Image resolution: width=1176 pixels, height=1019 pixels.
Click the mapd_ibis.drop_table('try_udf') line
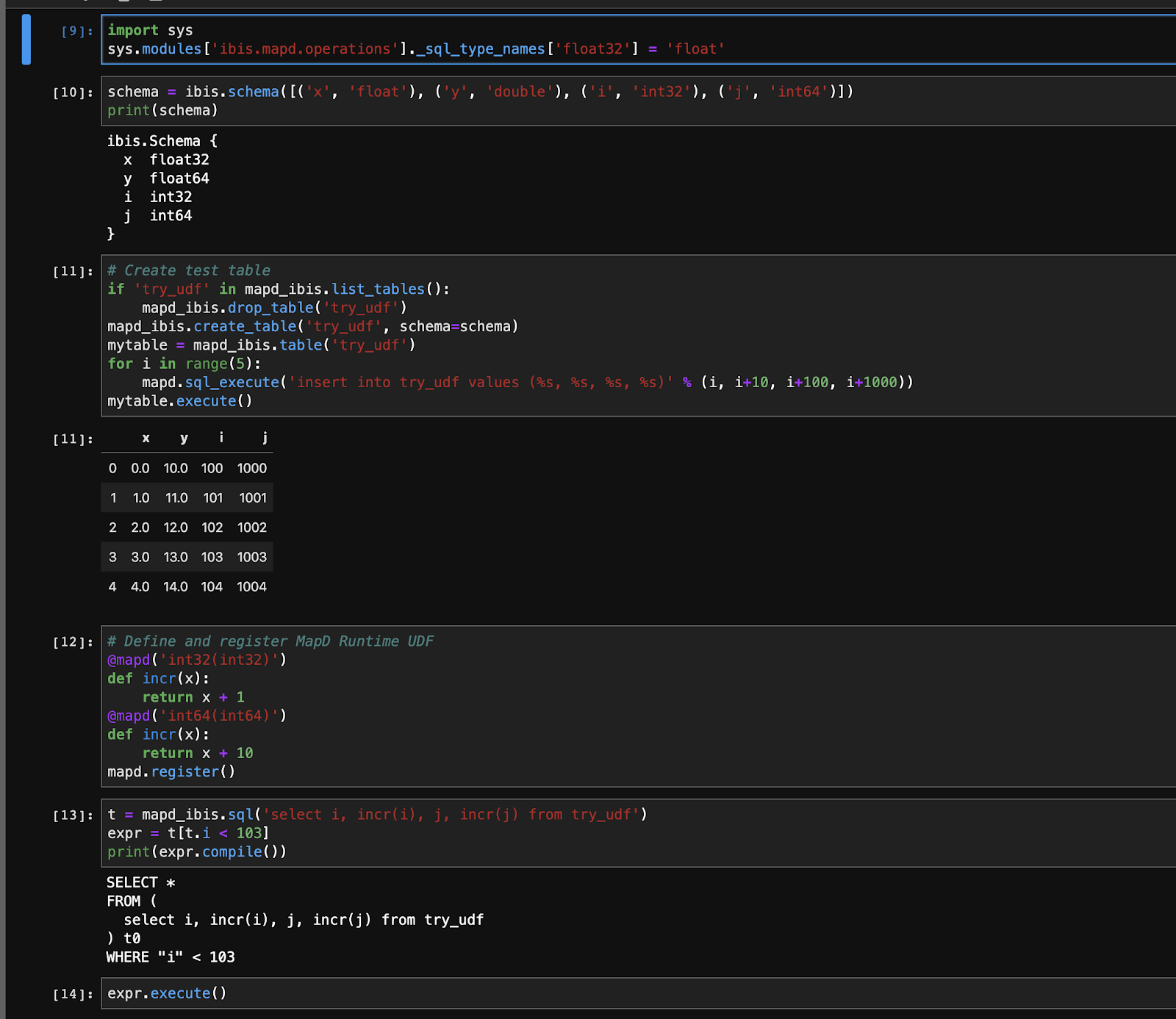pyautogui.click(x=274, y=308)
